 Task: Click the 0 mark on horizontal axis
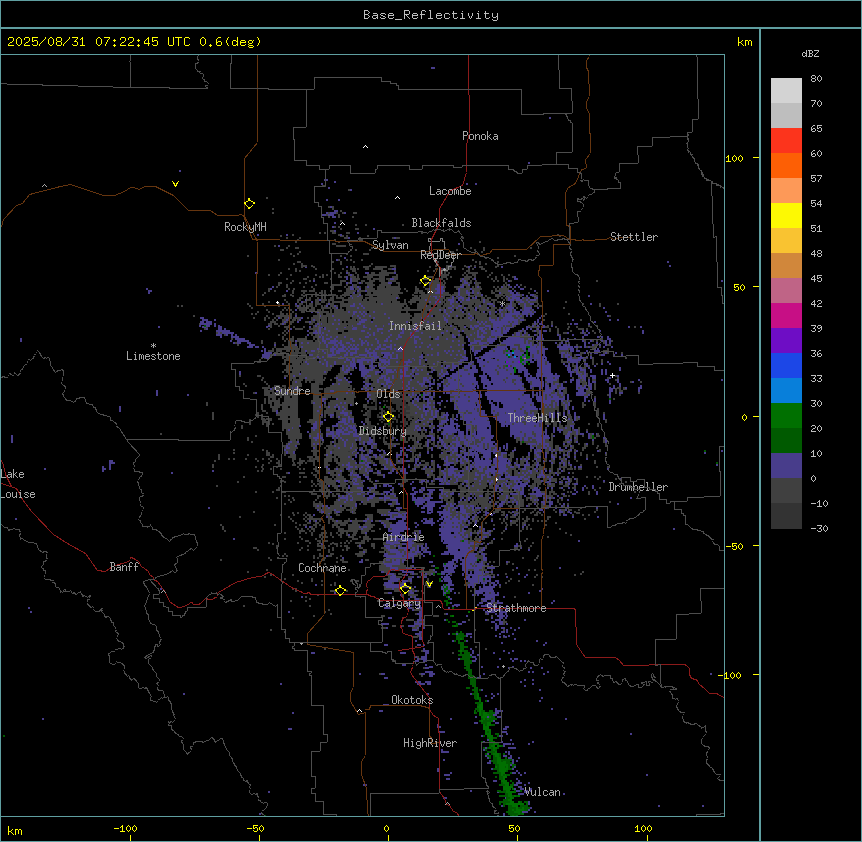tap(386, 828)
